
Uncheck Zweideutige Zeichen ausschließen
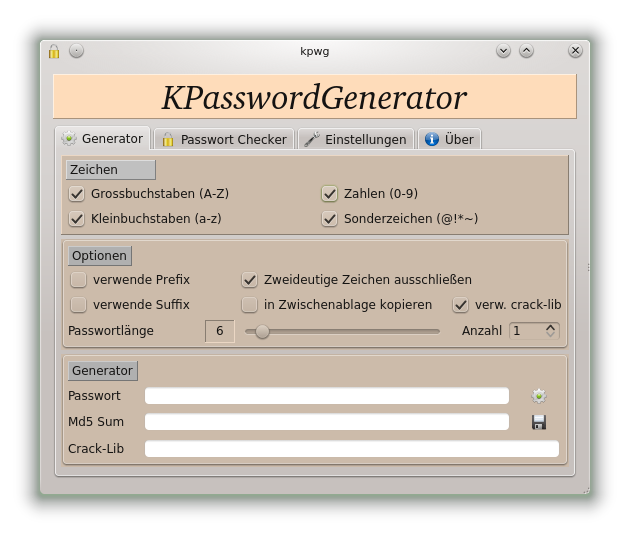250,280
